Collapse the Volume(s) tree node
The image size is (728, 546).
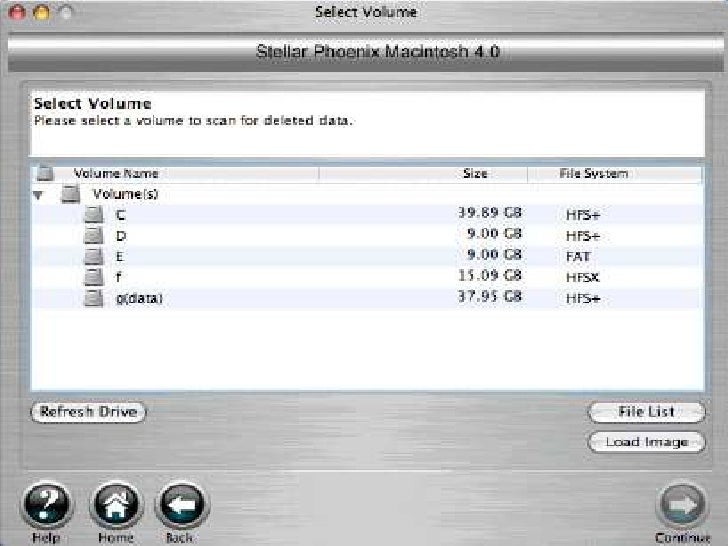(39, 195)
